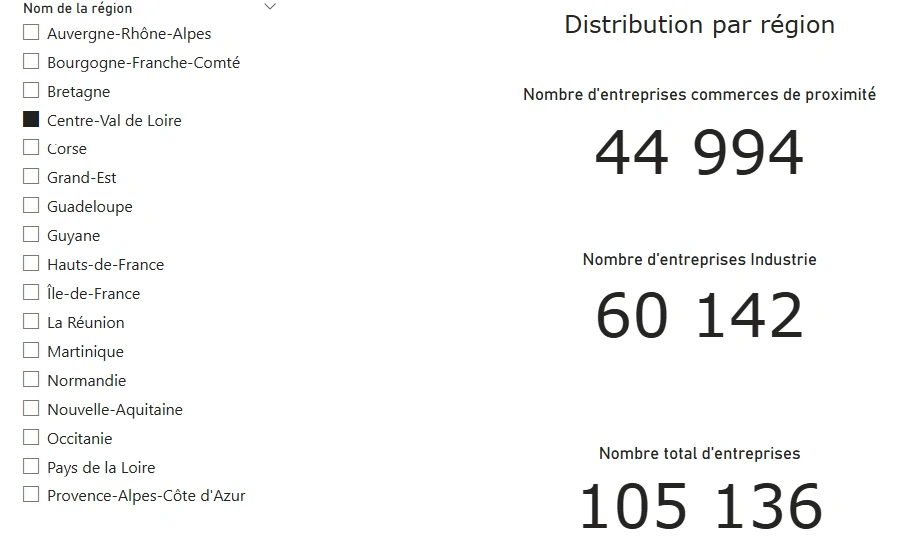Select the Guadeloupe checkbox
Image resolution: width=897 pixels, height=553 pixels.
point(31,206)
